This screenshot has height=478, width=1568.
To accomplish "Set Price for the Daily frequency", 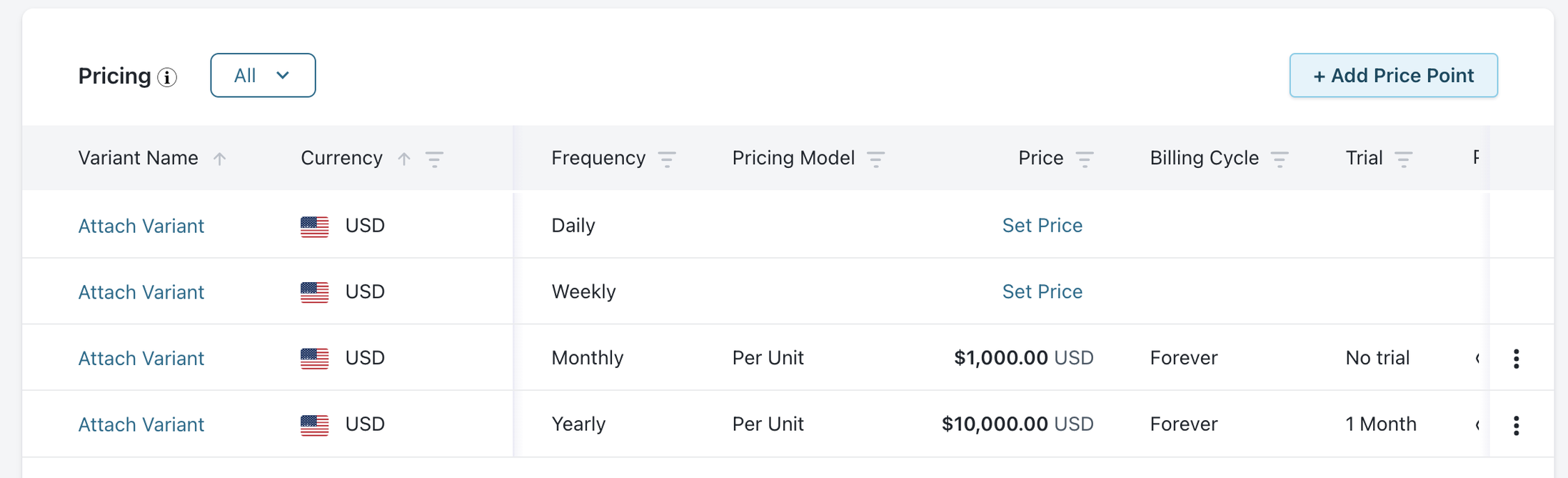I will tap(1042, 226).
